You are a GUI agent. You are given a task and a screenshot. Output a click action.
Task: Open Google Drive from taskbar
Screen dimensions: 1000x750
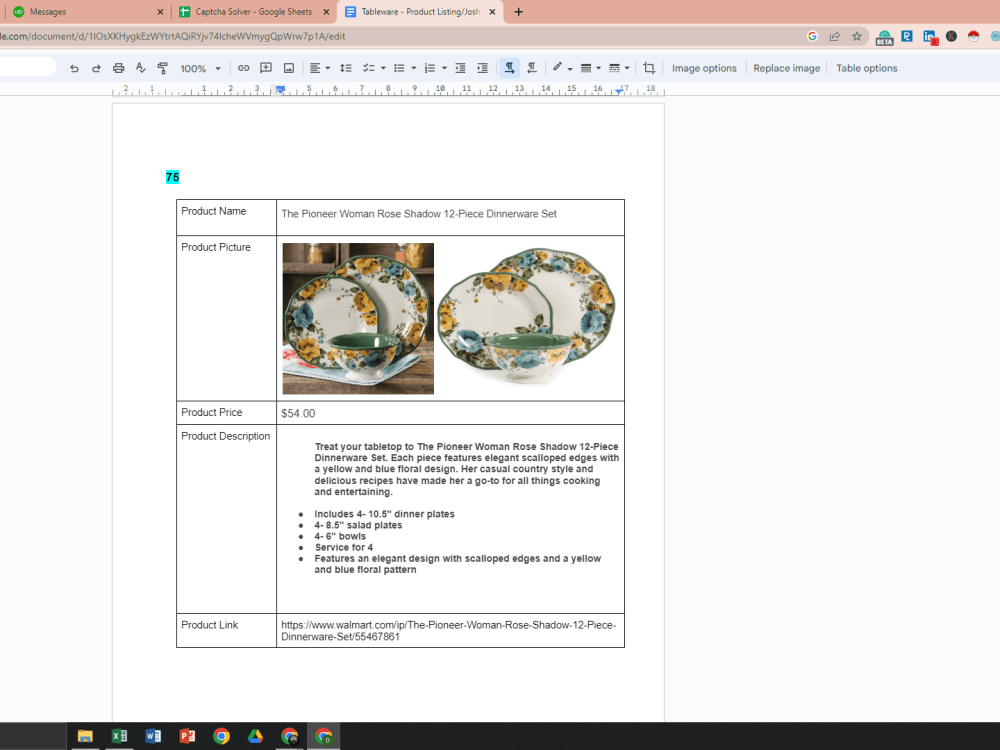point(255,736)
